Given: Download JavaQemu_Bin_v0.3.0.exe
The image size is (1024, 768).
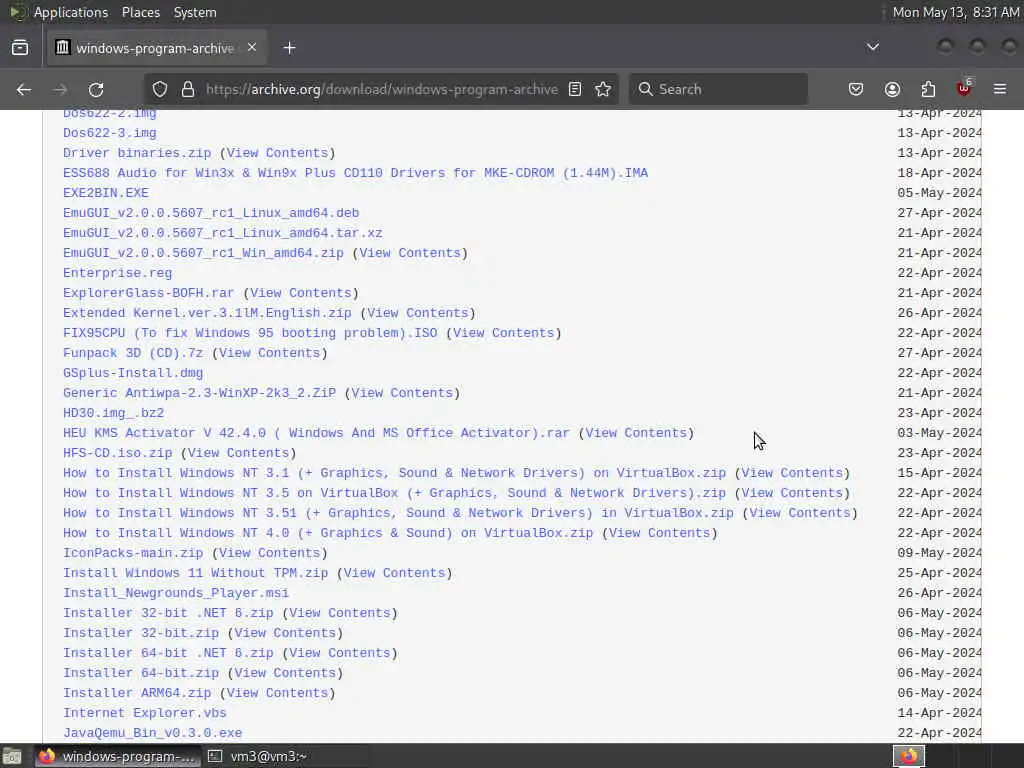Looking at the screenshot, I should click(152, 733).
